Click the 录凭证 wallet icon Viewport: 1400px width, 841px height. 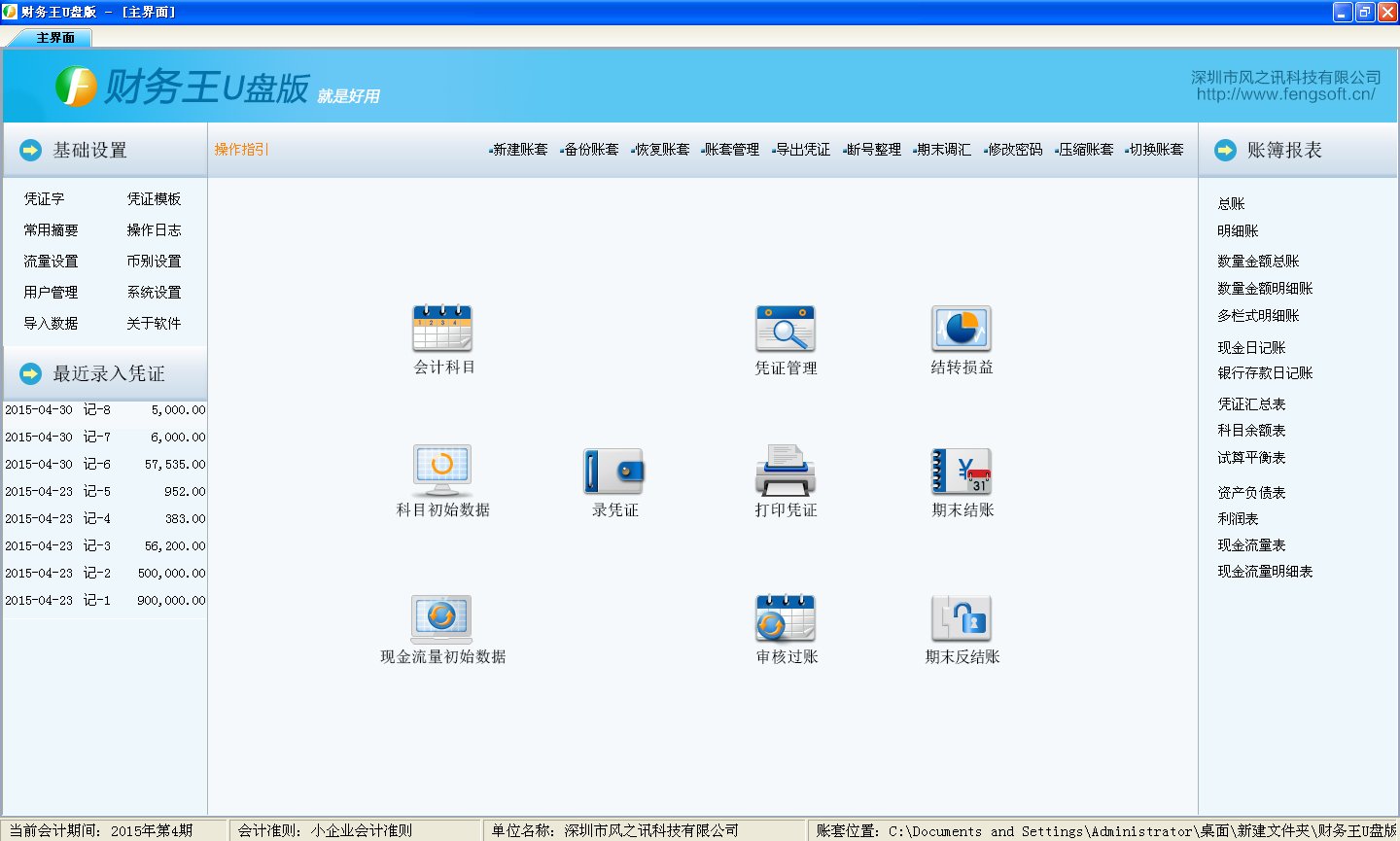coord(614,472)
